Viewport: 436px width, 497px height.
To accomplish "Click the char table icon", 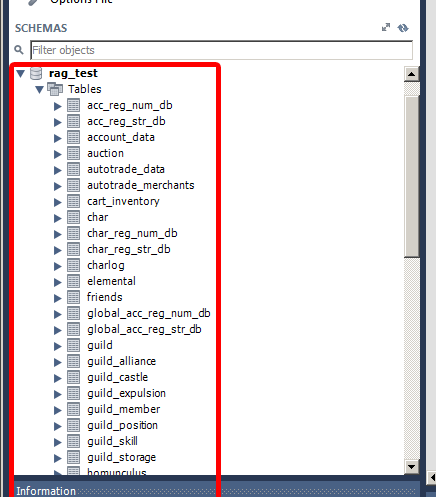I will pyautogui.click(x=73, y=217).
